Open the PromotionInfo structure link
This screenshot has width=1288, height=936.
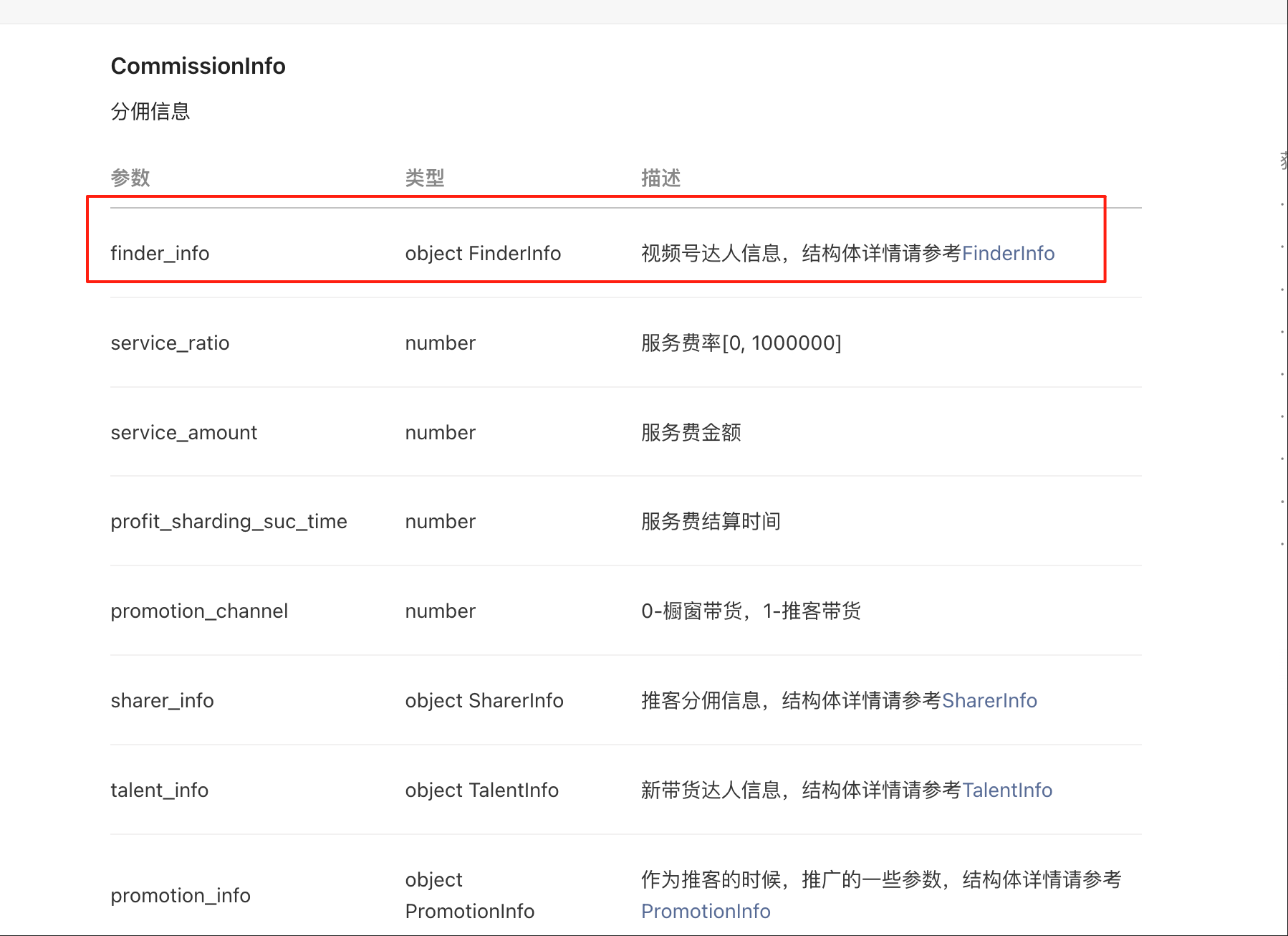(706, 911)
